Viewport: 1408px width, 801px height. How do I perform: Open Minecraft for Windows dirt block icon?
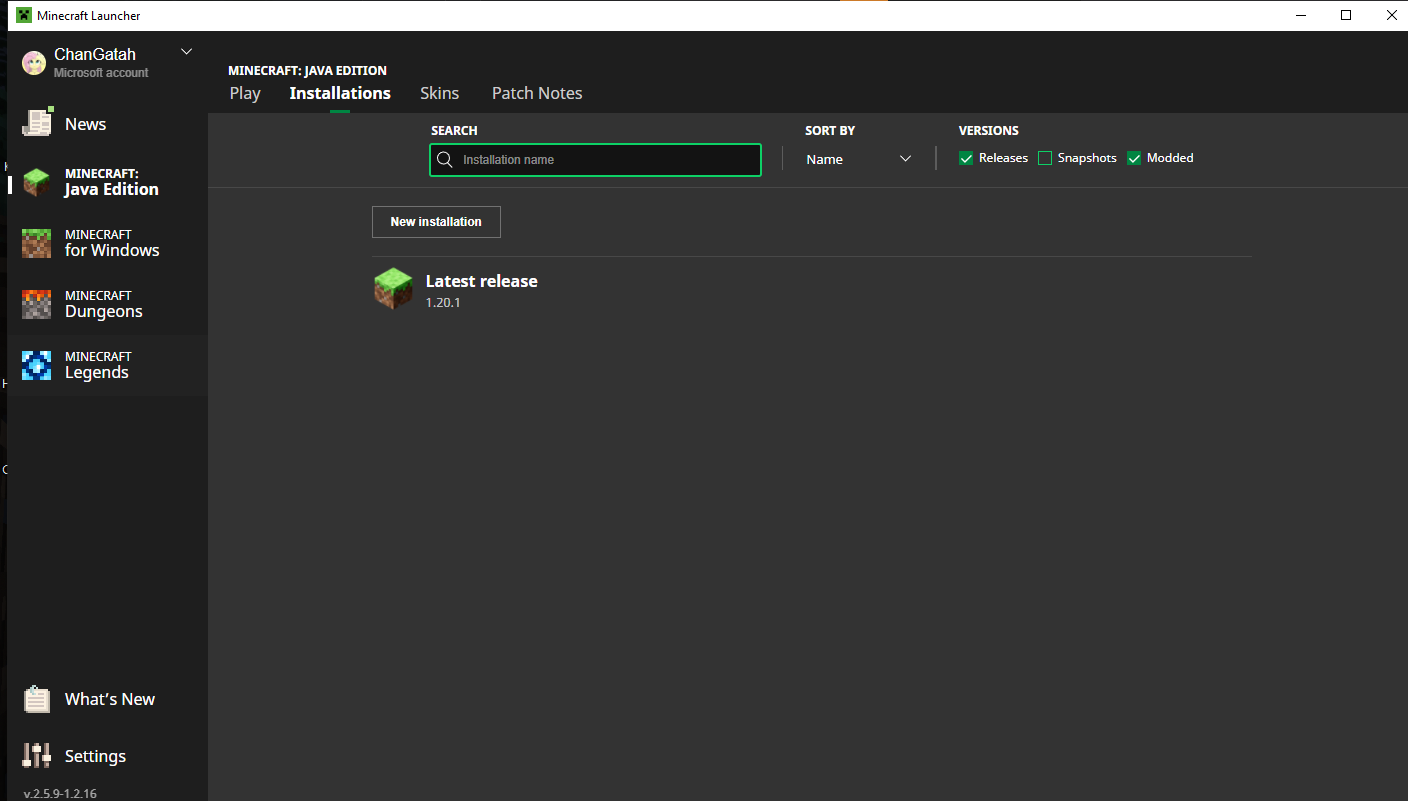click(37, 243)
